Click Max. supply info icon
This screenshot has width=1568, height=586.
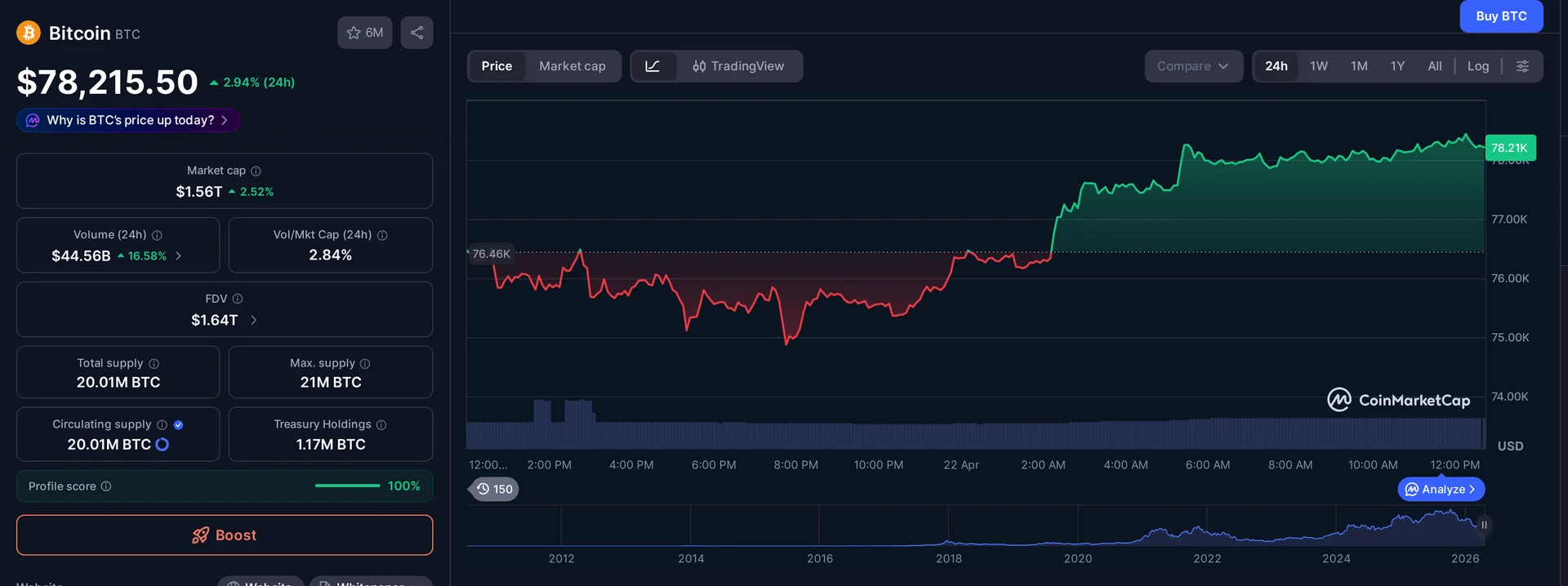[x=365, y=363]
